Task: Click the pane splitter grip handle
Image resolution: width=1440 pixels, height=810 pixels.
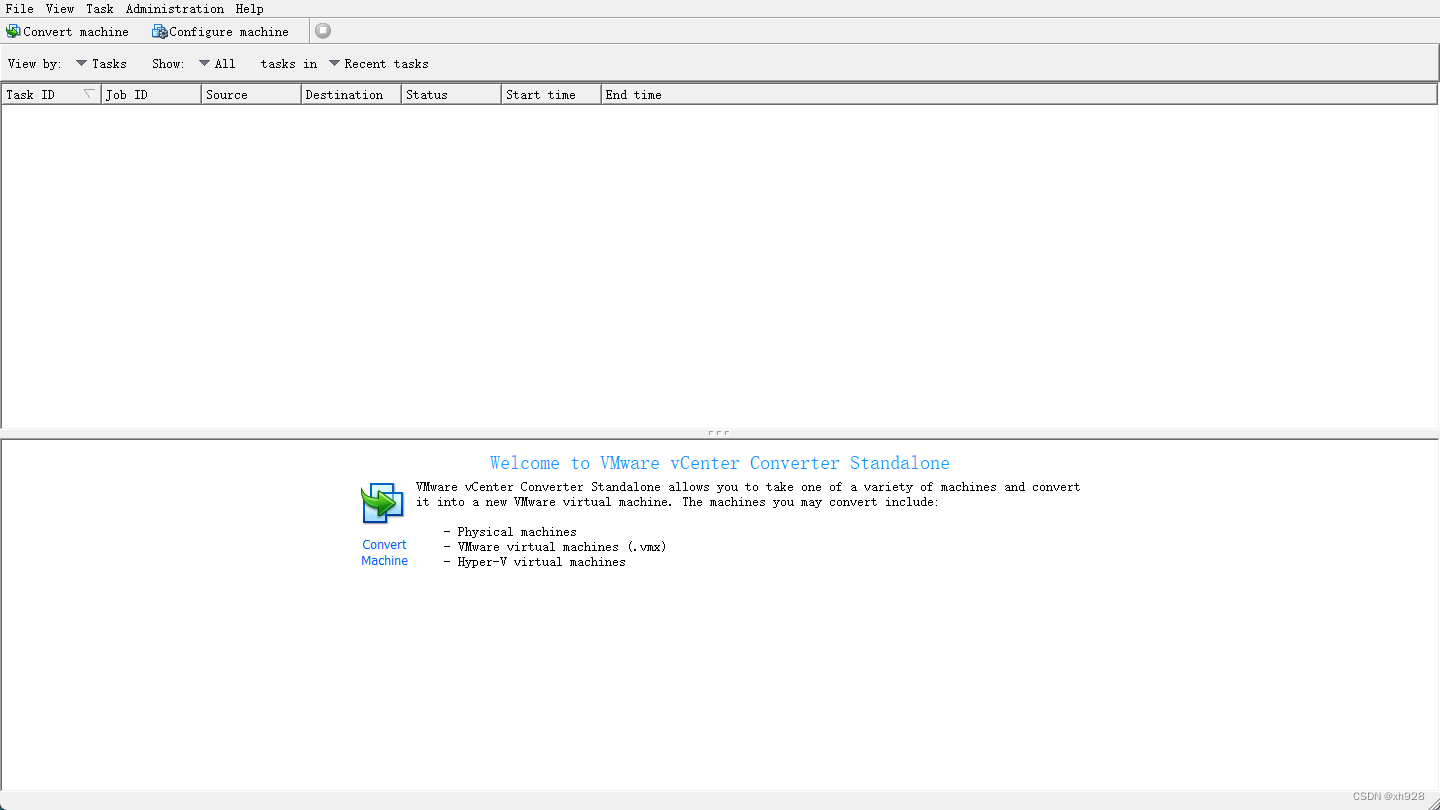Action: [718, 433]
